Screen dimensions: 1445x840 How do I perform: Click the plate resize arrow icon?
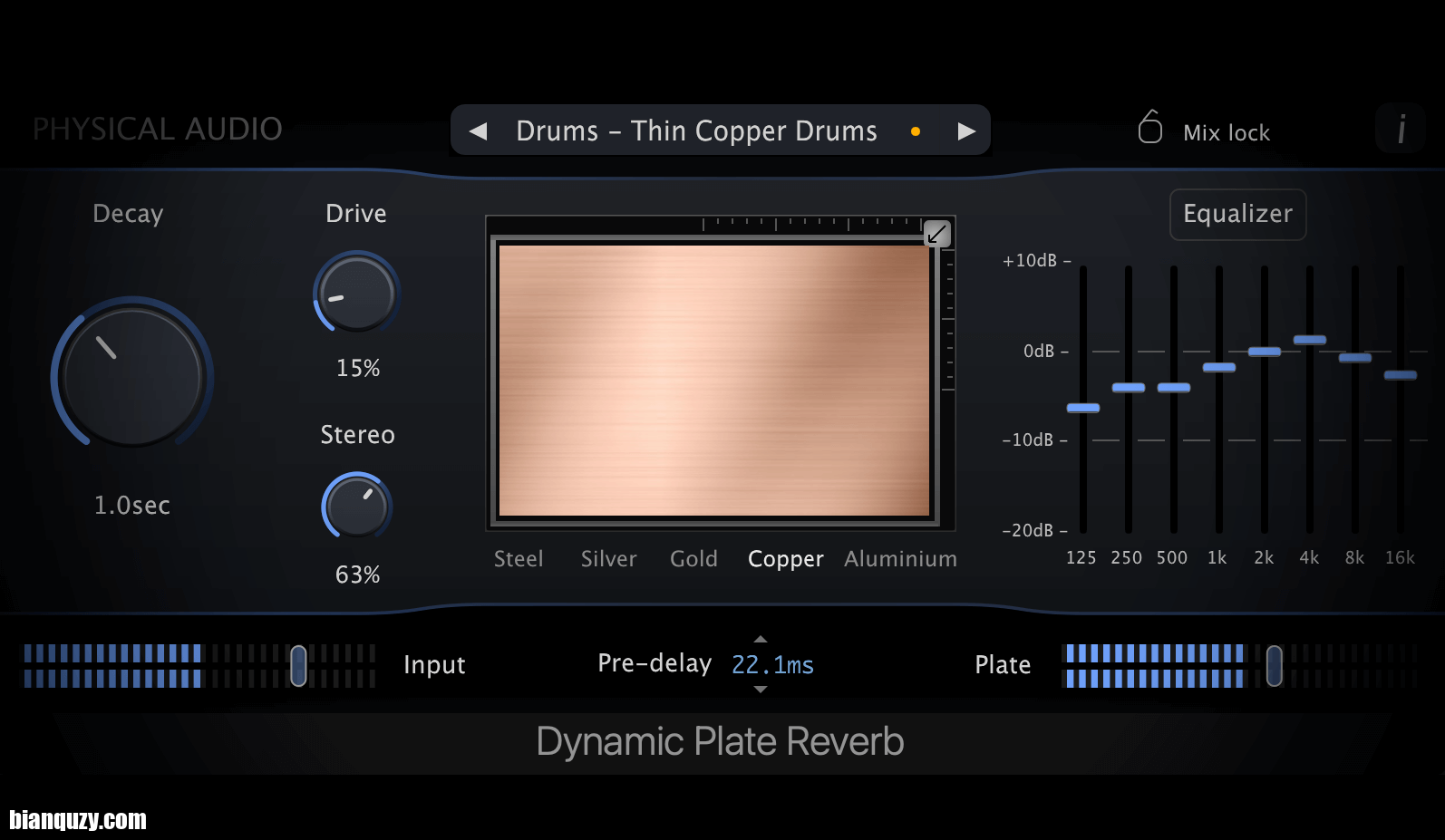click(x=937, y=235)
